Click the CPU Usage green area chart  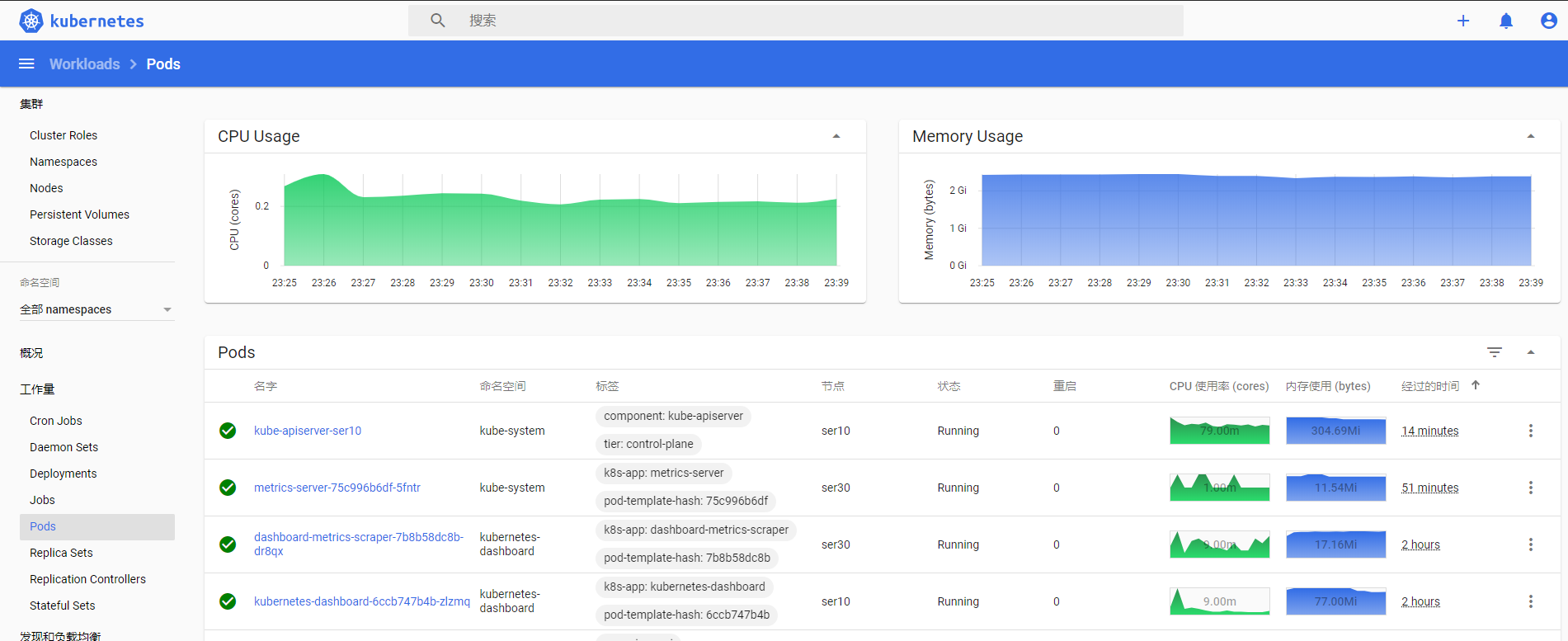pyautogui.click(x=560, y=220)
